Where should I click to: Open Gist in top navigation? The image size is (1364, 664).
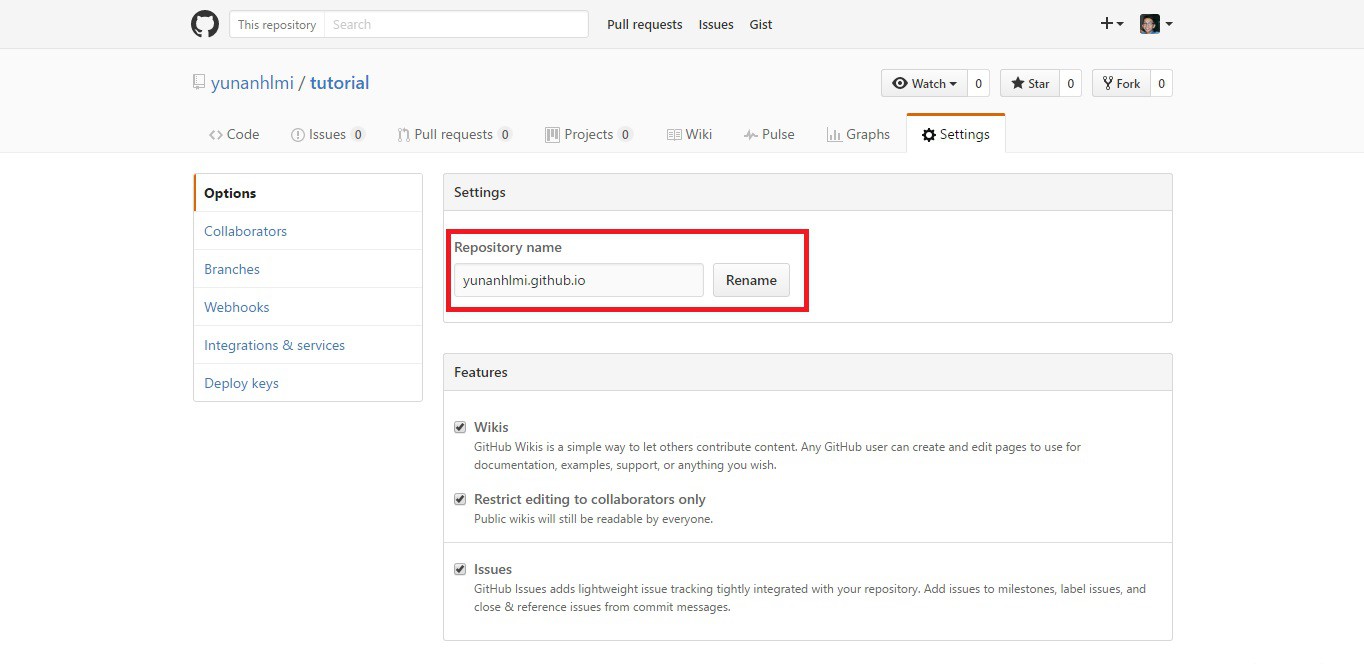761,24
